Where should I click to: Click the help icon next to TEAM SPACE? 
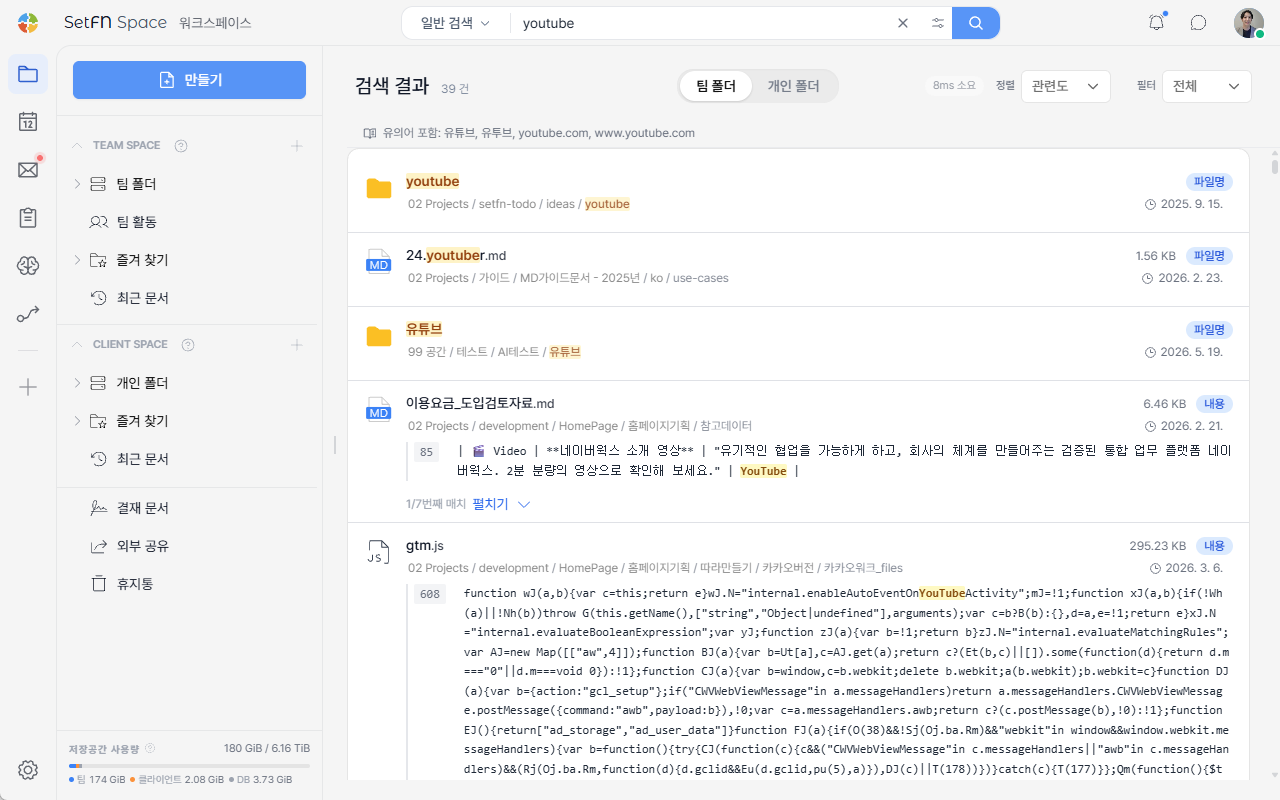tap(181, 146)
